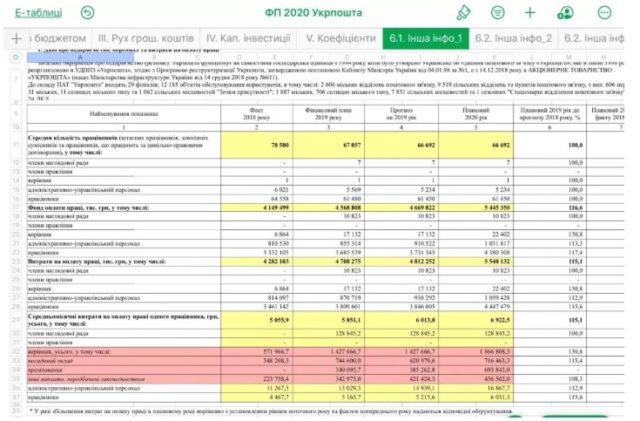Tap the undo arrow icon
Screen dimensions: 640x421
[x=88, y=12]
